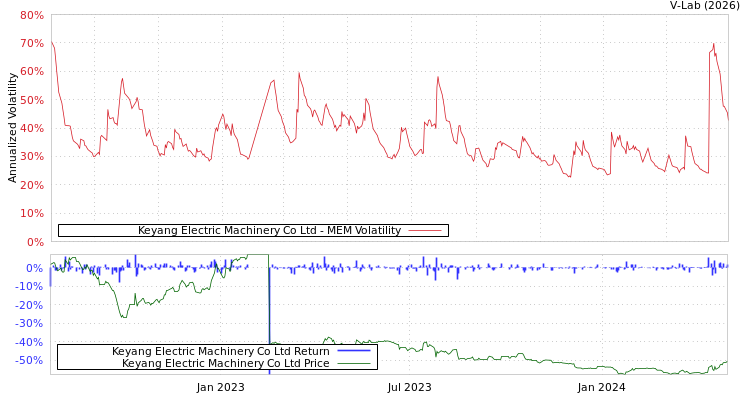The height and width of the screenshot is (400, 750).
Task: Click the blue Return legend line sample
Action: pyautogui.click(x=354, y=351)
